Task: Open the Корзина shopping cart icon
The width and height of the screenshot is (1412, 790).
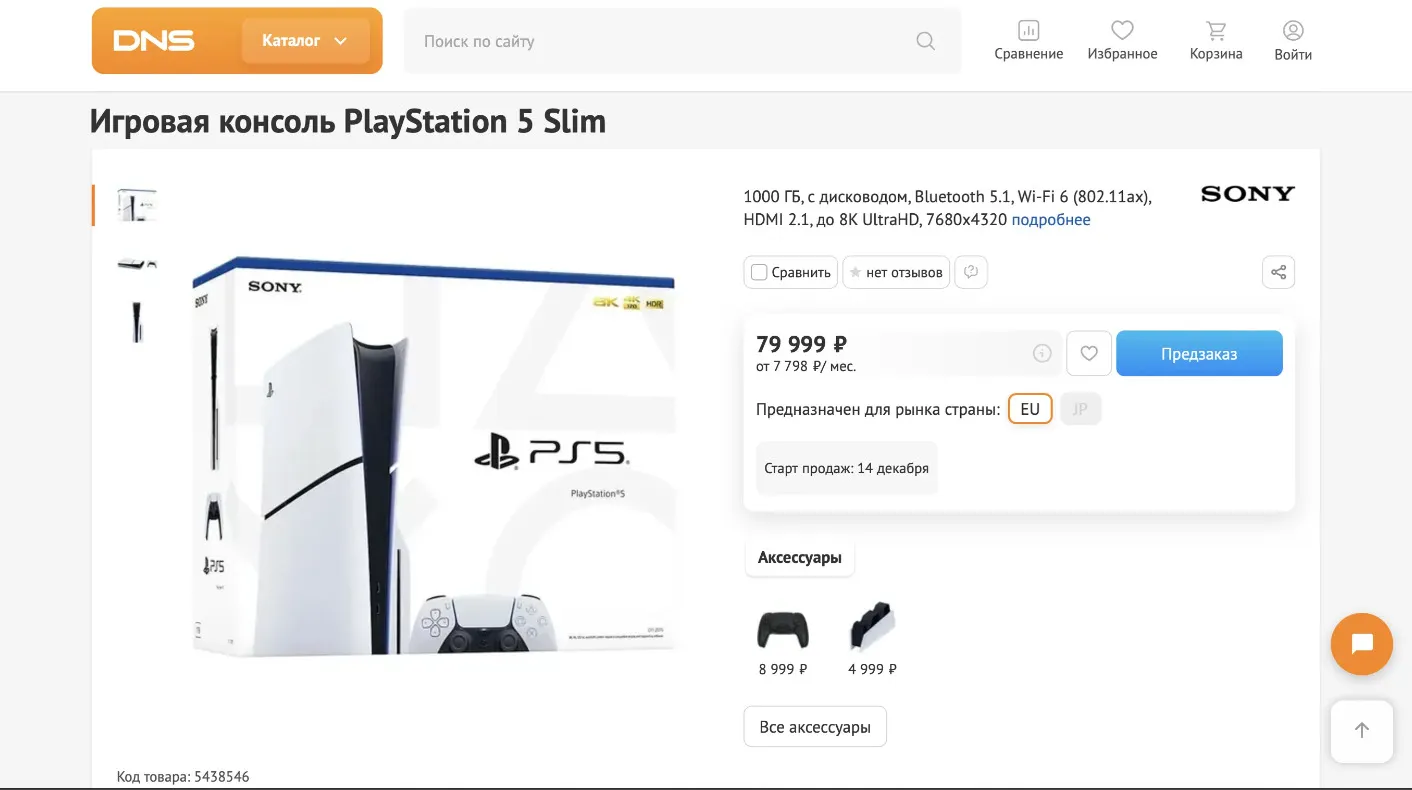Action: 1216,30
